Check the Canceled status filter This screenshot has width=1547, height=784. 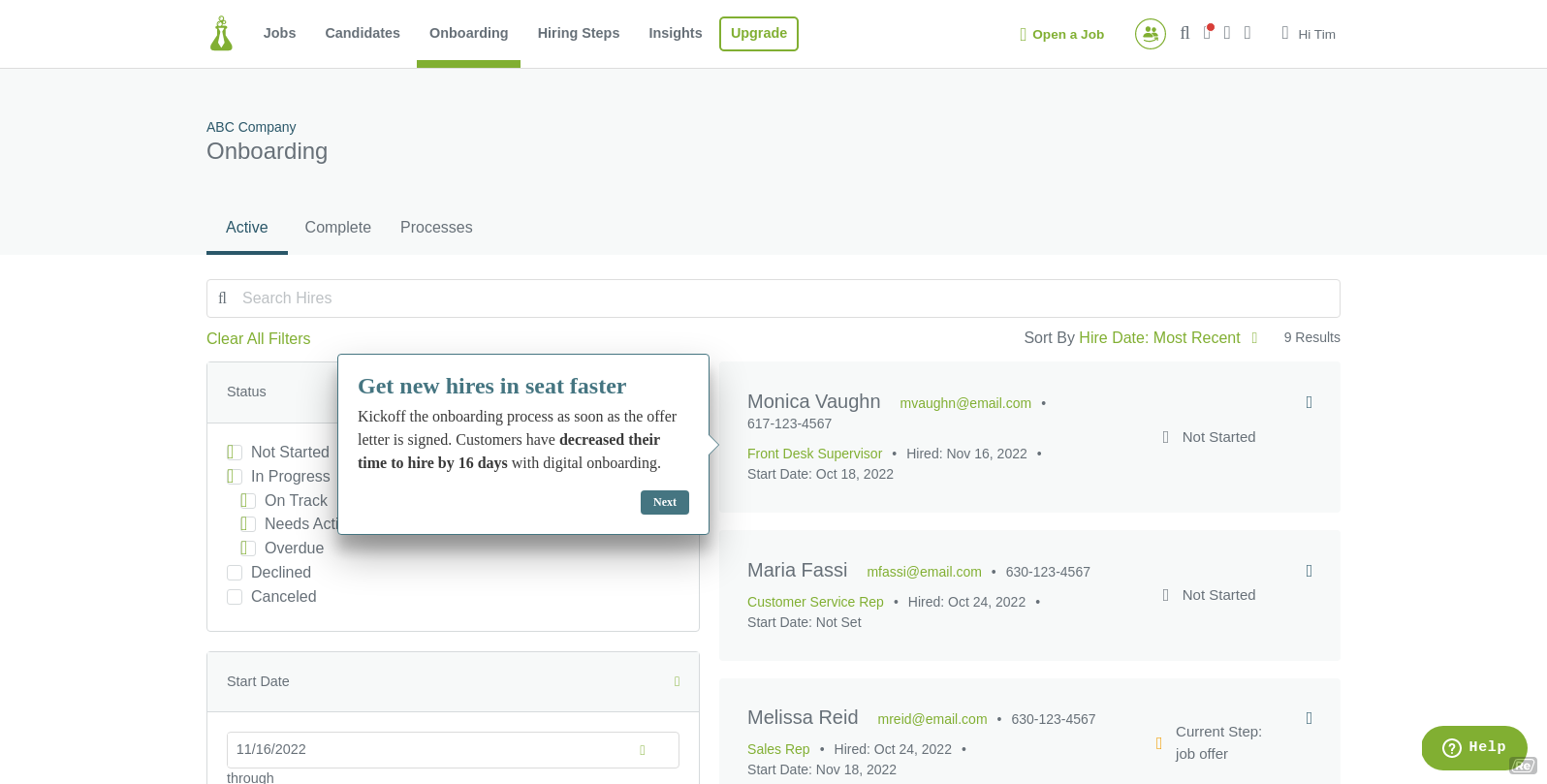click(x=235, y=597)
